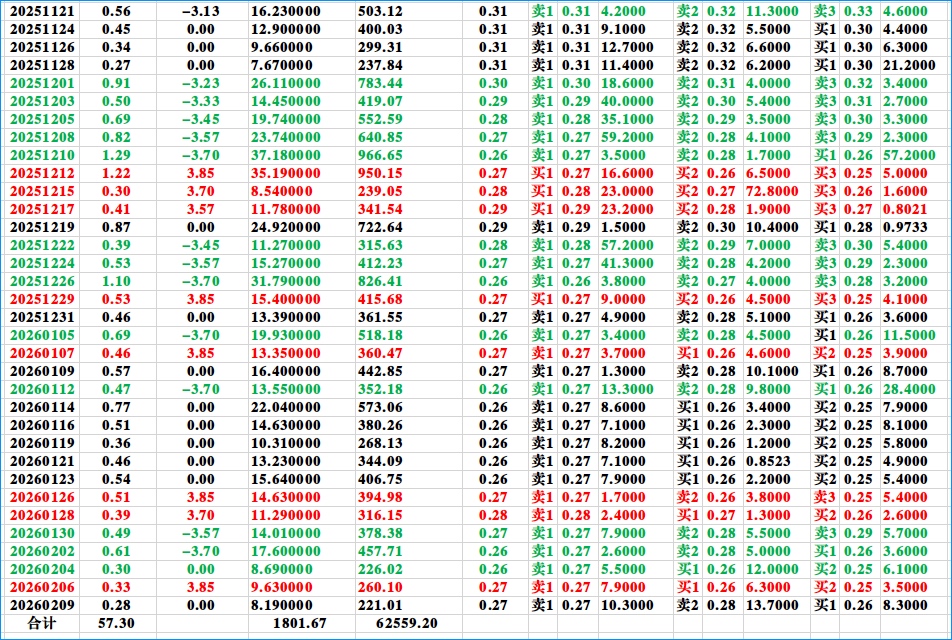Image resolution: width=952 pixels, height=640 pixels.
Task: Click the quantity cell 0.9733
Action: point(905,227)
